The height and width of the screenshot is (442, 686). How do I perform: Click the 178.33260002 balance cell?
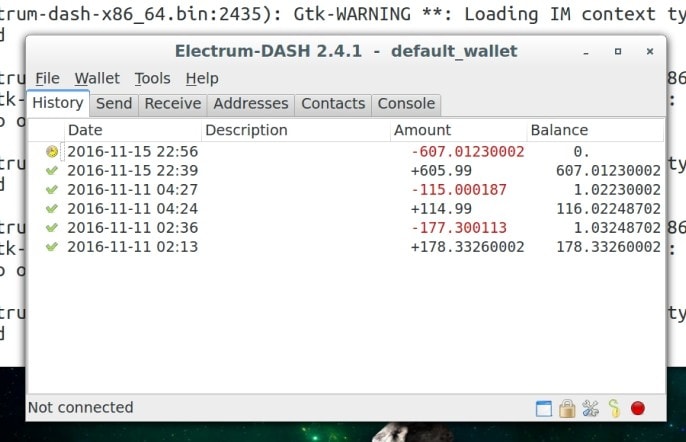(x=608, y=247)
